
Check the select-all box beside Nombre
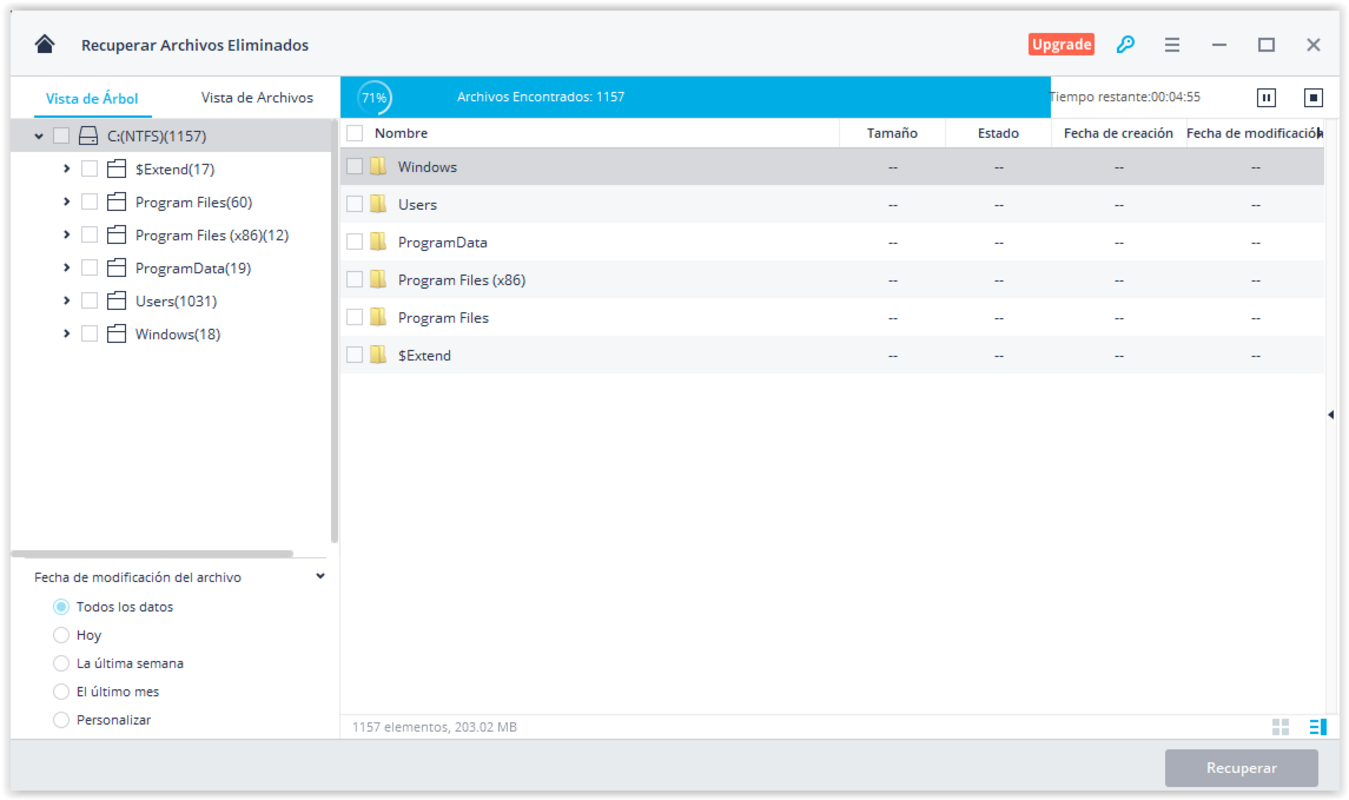pyautogui.click(x=355, y=133)
